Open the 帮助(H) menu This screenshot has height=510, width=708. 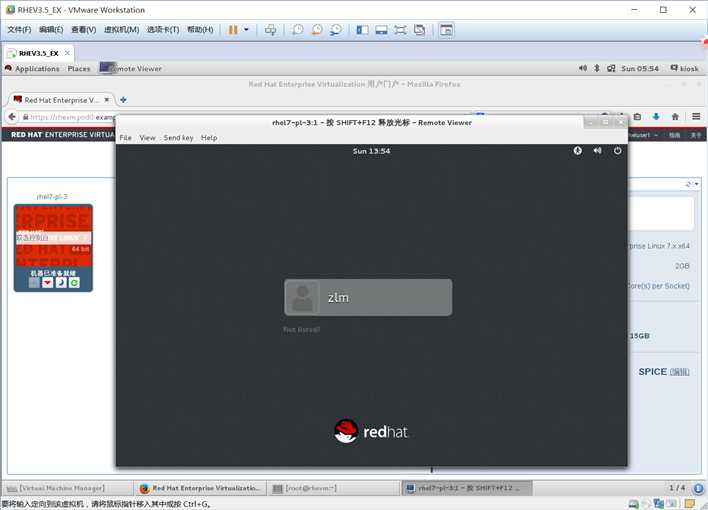(x=200, y=29)
